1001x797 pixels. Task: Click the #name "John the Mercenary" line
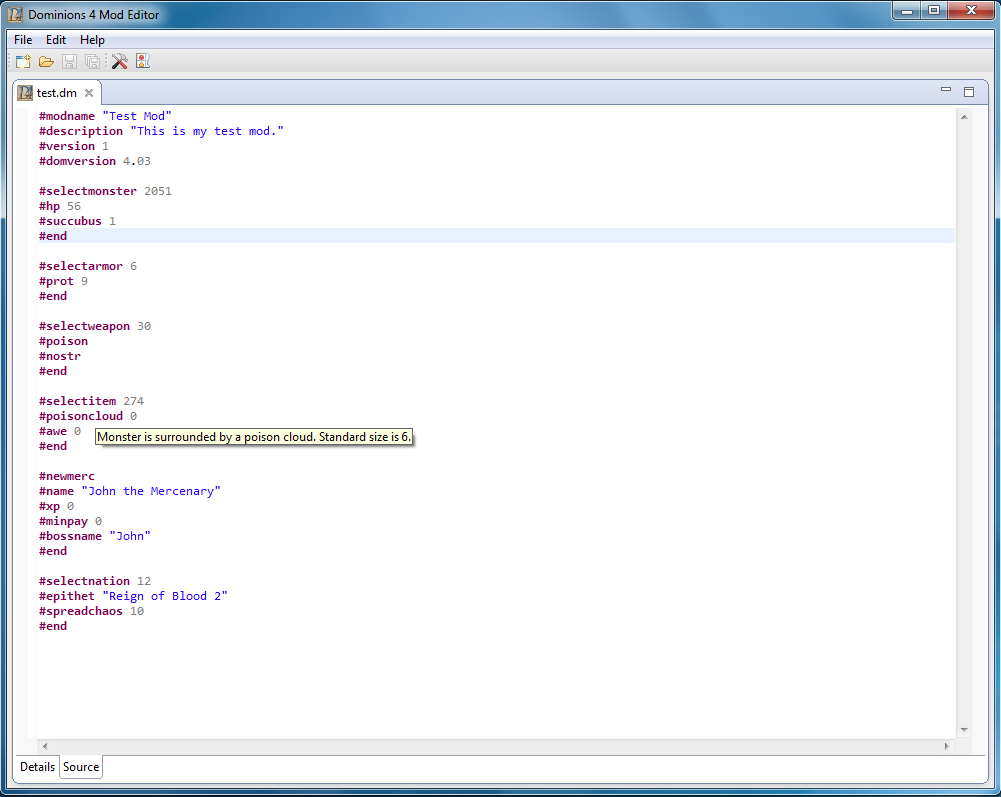coord(130,491)
